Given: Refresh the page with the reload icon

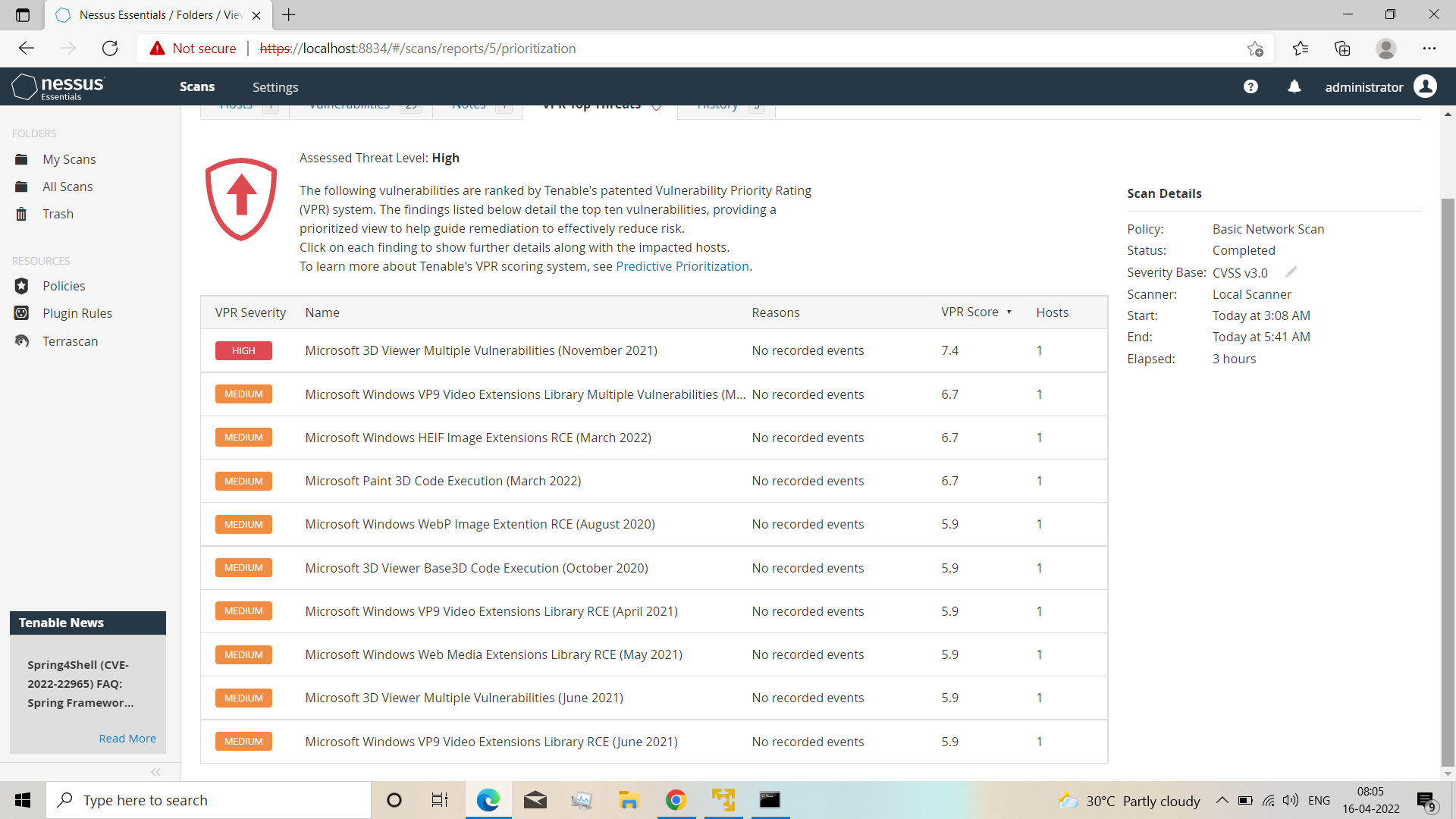Looking at the screenshot, I should (110, 49).
